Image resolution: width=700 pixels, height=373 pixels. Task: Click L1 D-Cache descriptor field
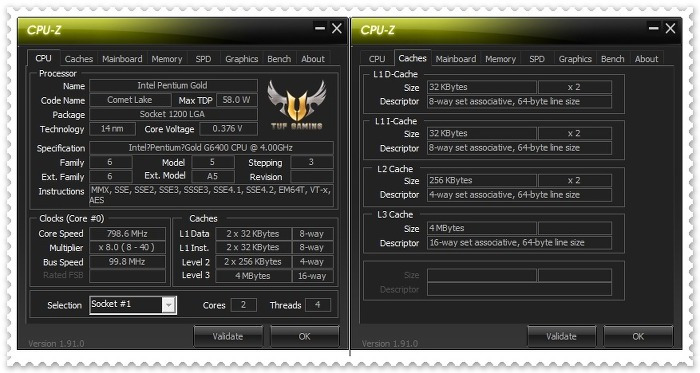click(519, 102)
